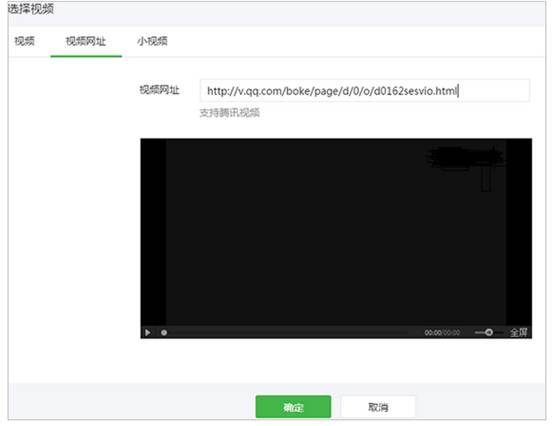
Task: Click the d0162sesvio.html part of the URL
Action: click(x=415, y=91)
